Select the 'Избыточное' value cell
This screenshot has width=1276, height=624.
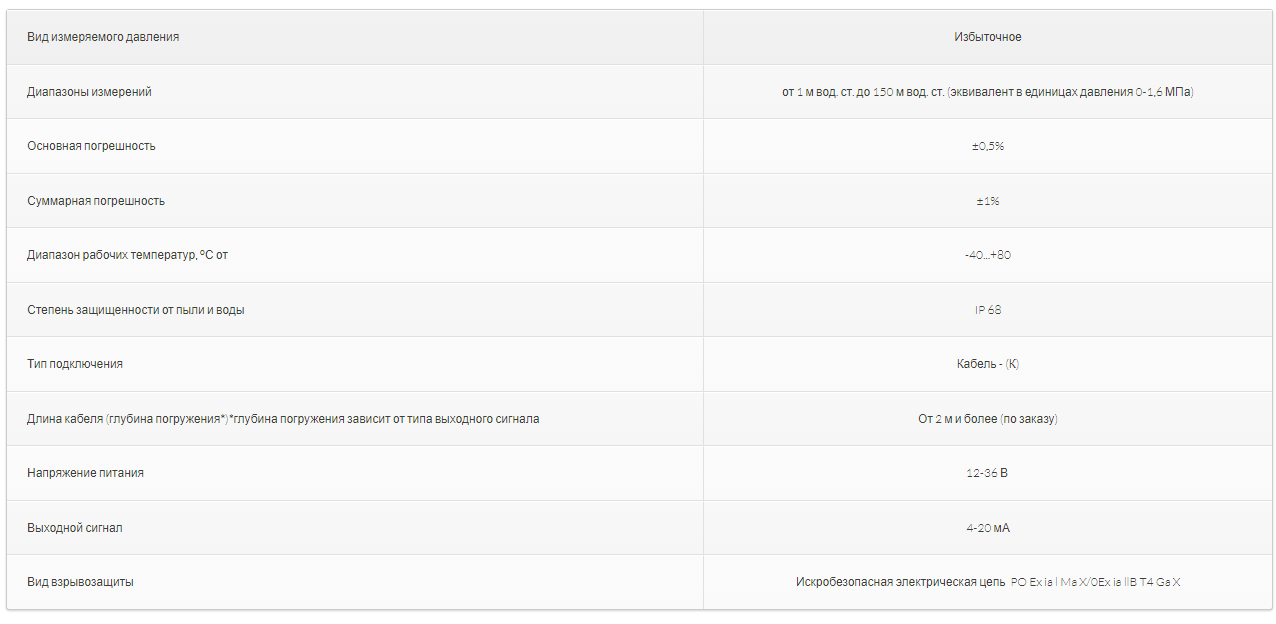[987, 37]
